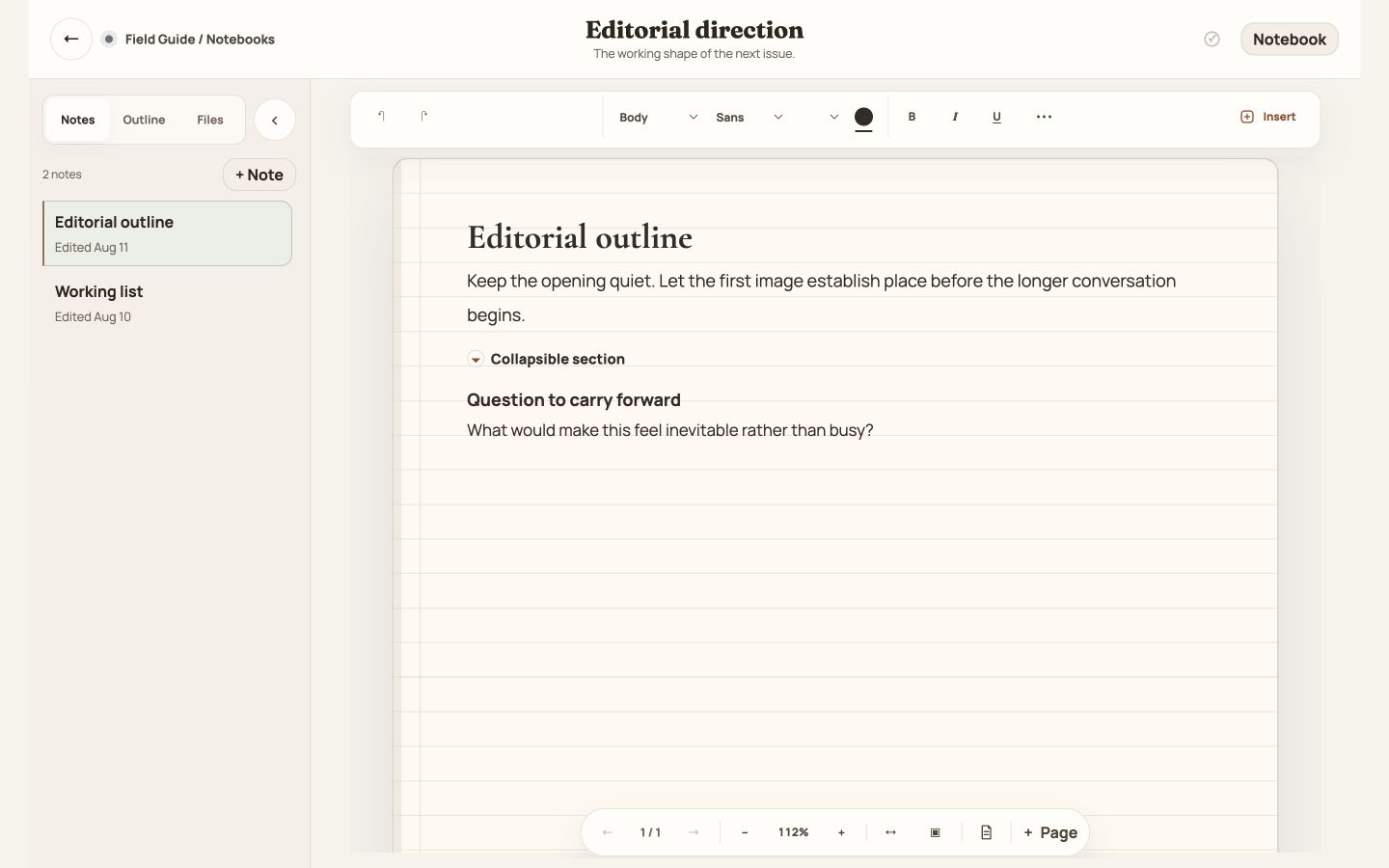Fit the page to width

[890, 832]
